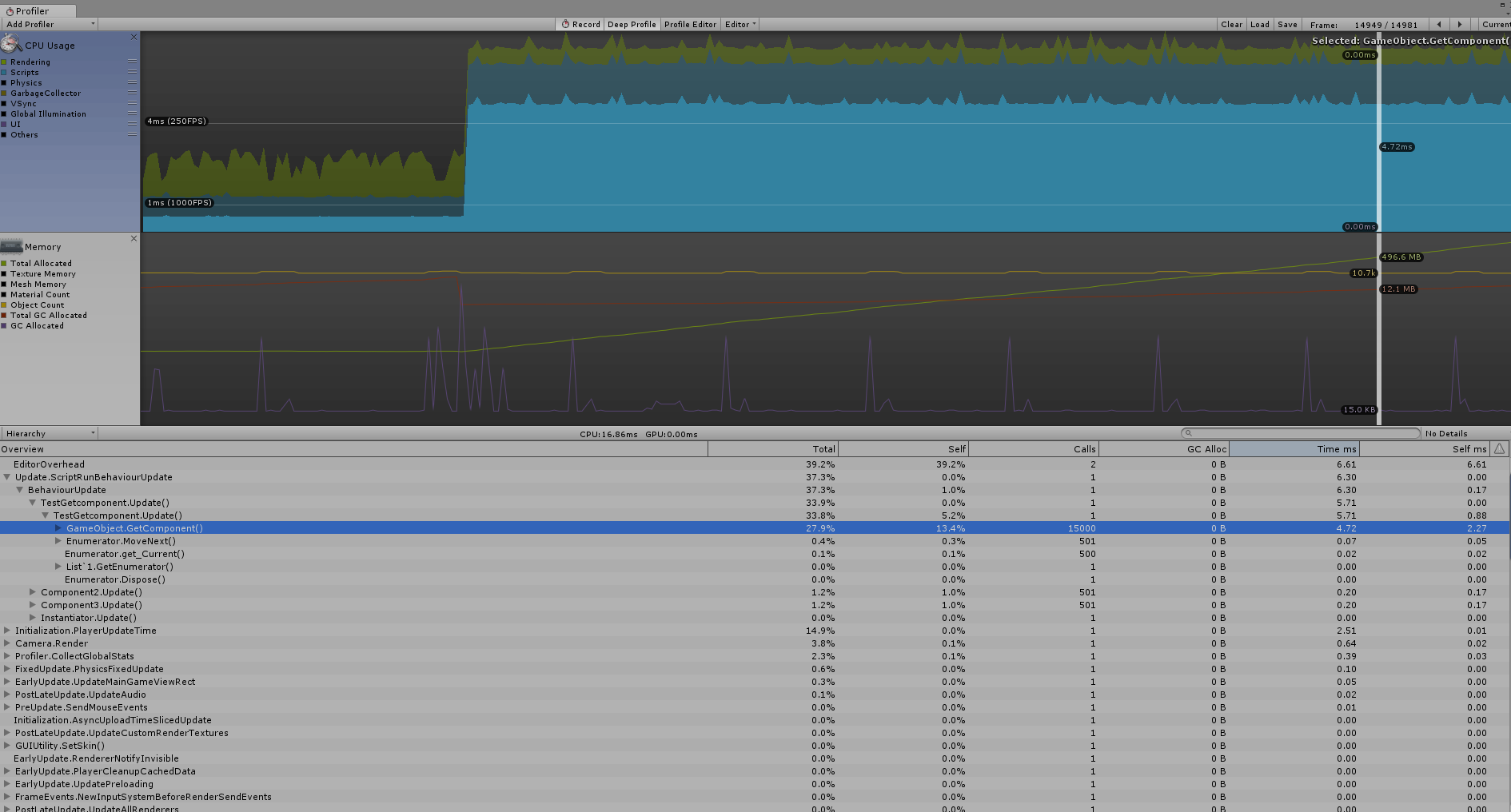1511x812 pixels.
Task: Toggle the Scripts chart color box
Action: click(4, 72)
